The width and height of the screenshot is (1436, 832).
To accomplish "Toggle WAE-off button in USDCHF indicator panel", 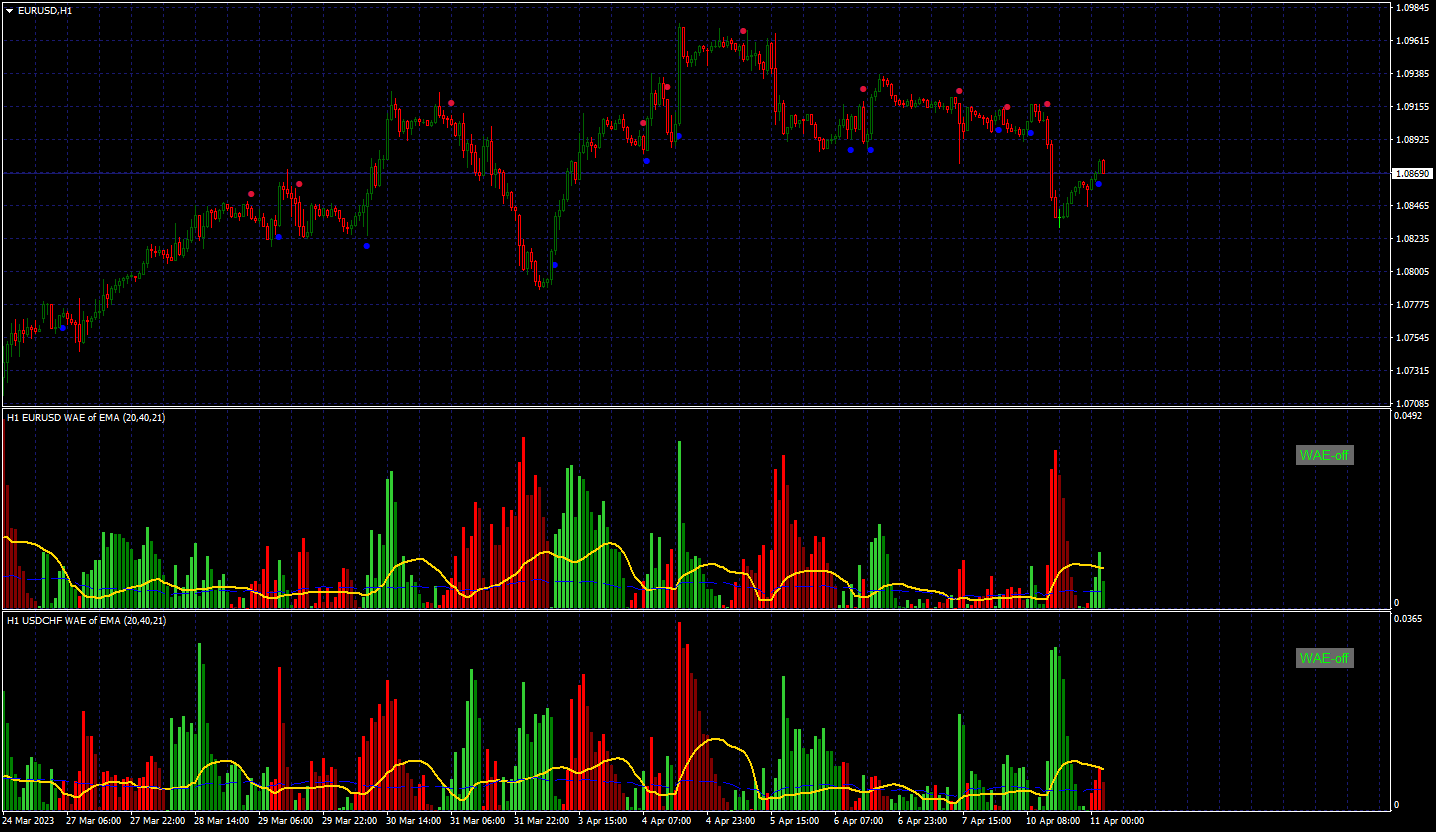I will (1324, 658).
